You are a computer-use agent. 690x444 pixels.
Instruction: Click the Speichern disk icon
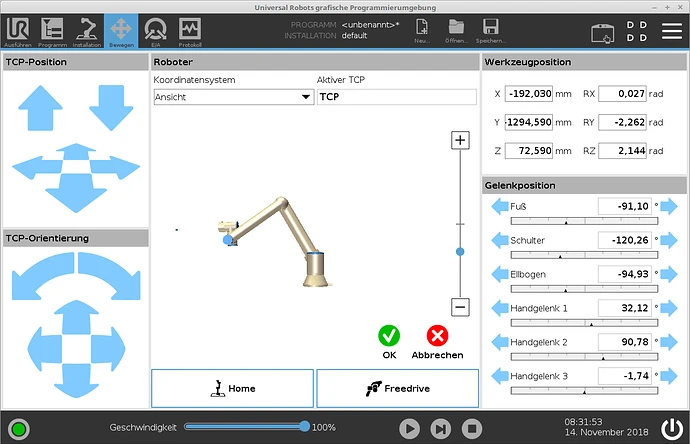click(x=491, y=31)
